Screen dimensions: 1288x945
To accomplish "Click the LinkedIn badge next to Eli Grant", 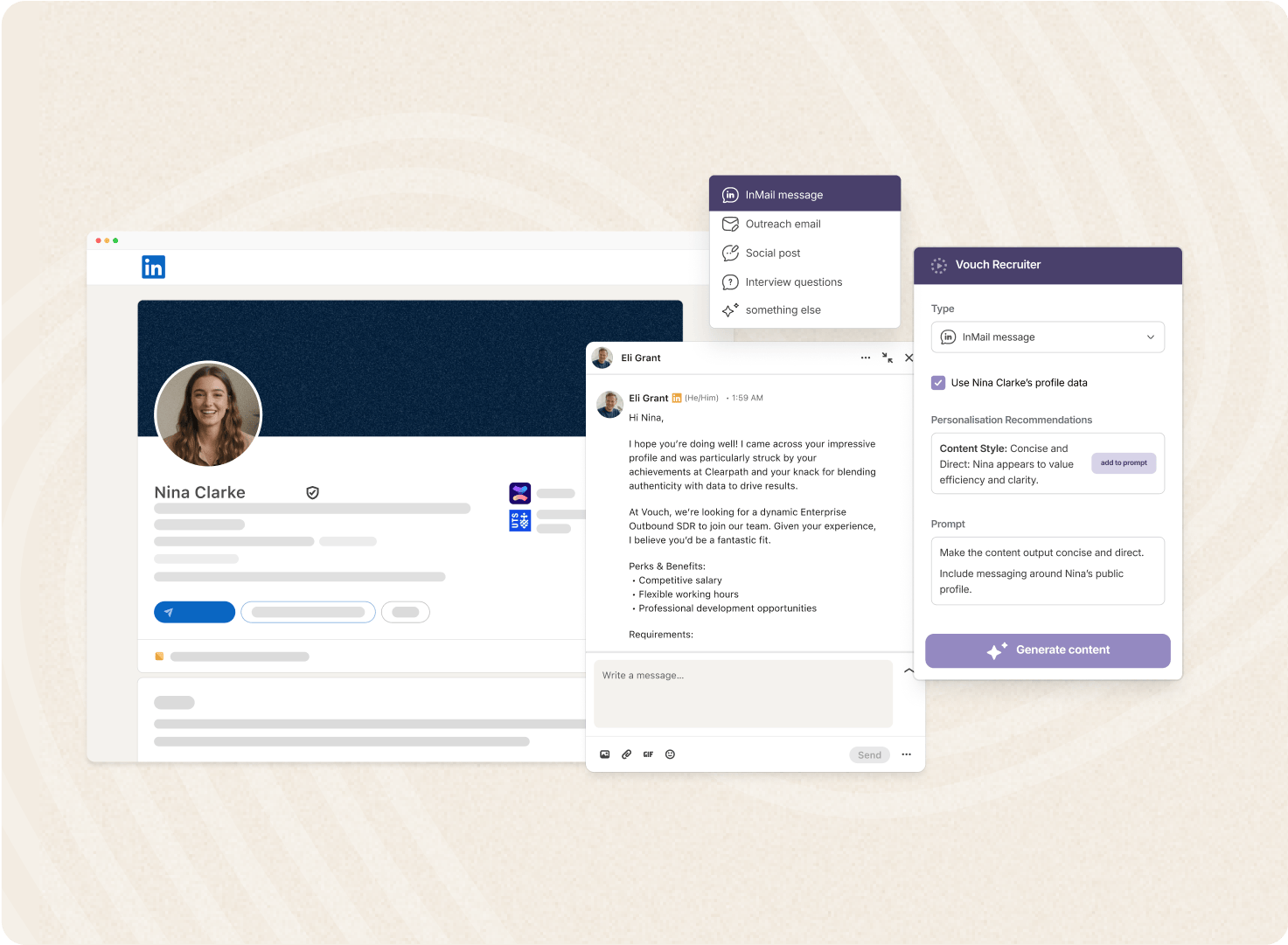I will tap(677, 398).
